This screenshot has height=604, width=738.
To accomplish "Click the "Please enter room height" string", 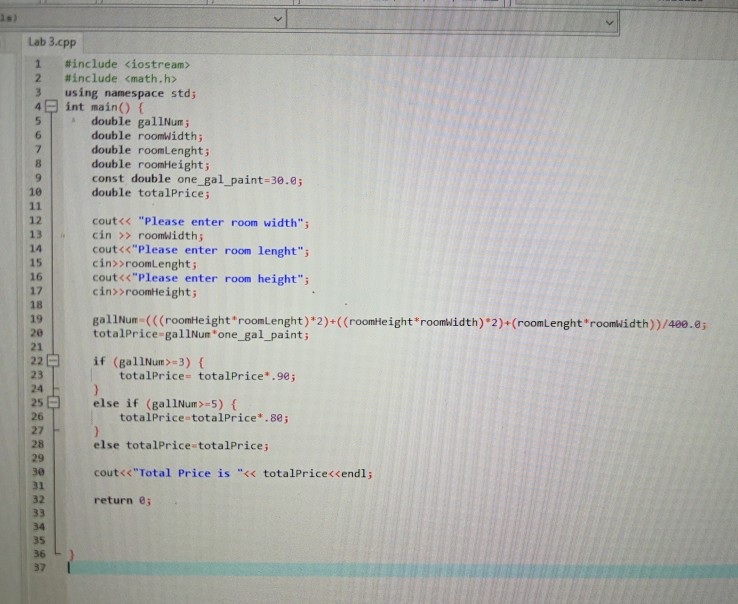I will coord(217,279).
